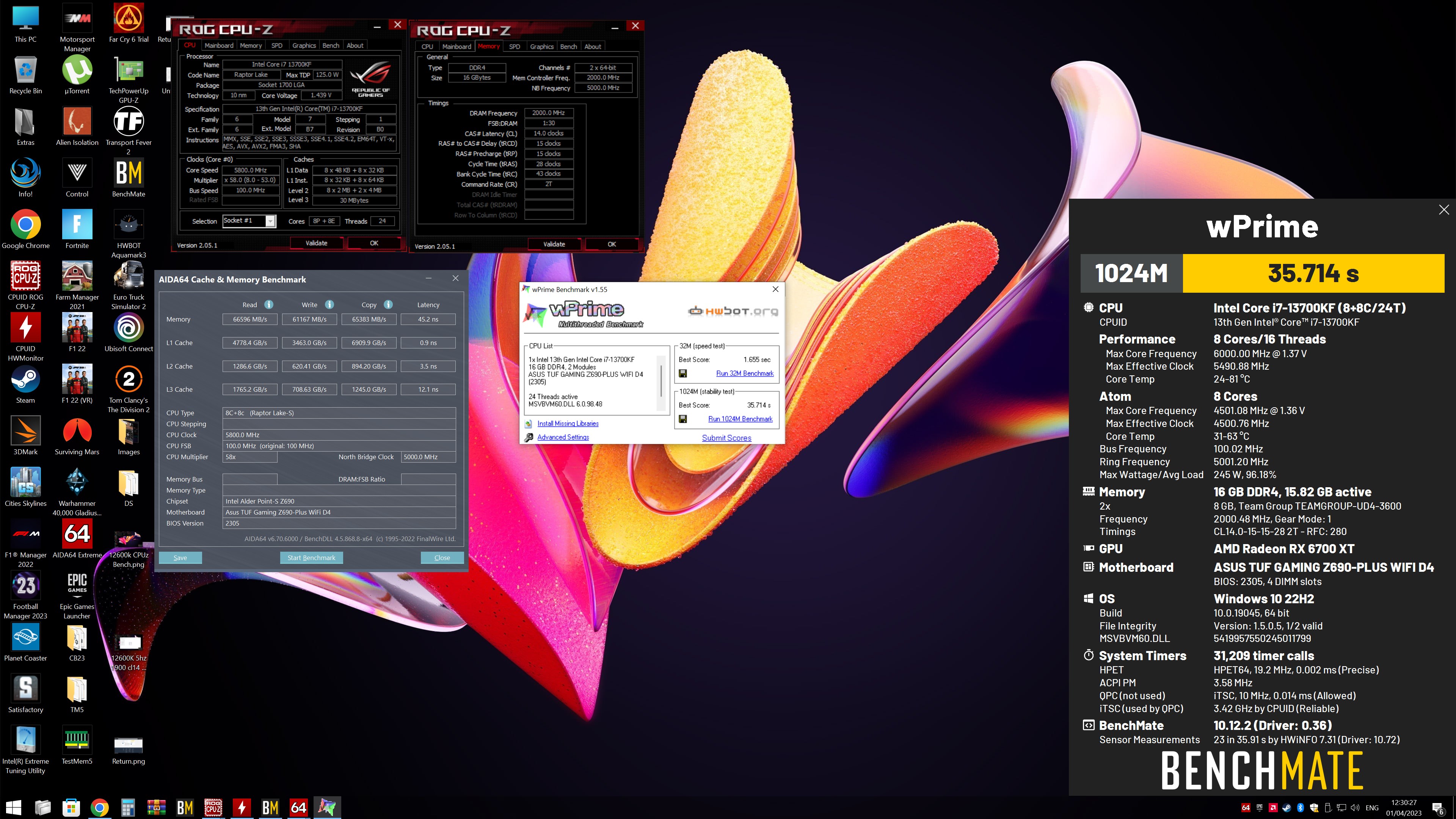Close the BenchMate wPrime result panel
The image size is (1456, 819).
pyautogui.click(x=1444, y=210)
